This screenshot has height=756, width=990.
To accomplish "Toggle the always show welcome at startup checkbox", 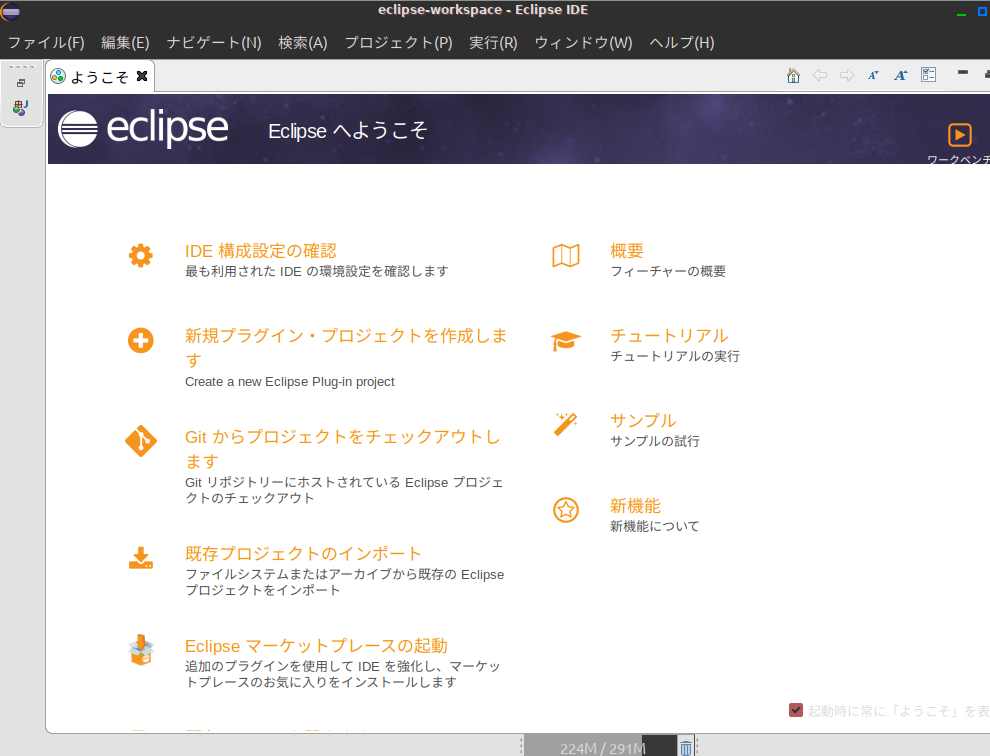I will [x=796, y=710].
